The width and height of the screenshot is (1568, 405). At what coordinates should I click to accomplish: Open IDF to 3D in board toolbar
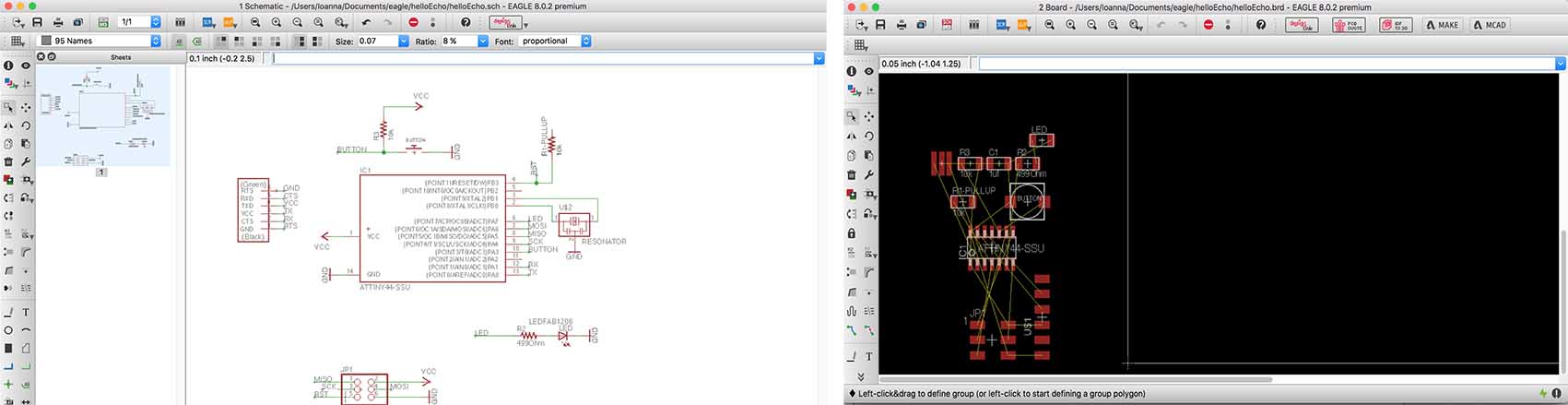pos(1396,24)
